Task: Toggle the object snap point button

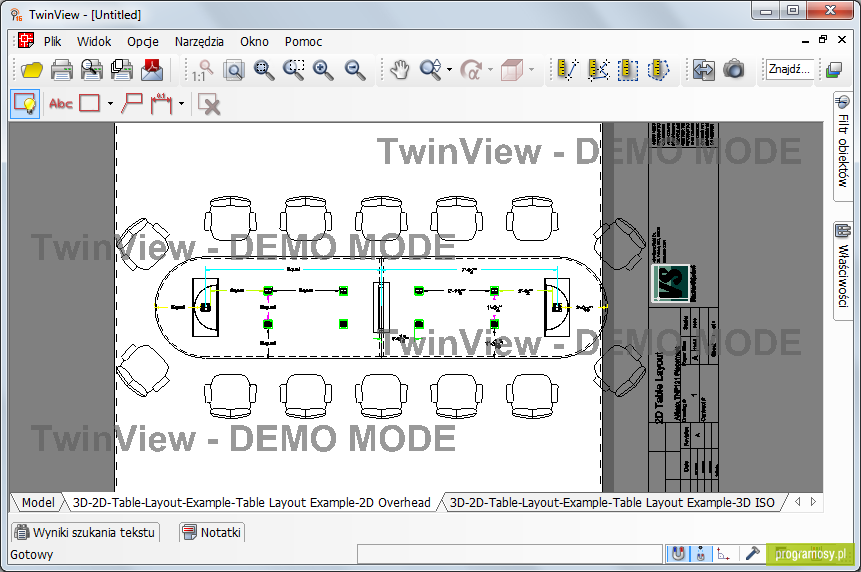Action: [x=701, y=554]
